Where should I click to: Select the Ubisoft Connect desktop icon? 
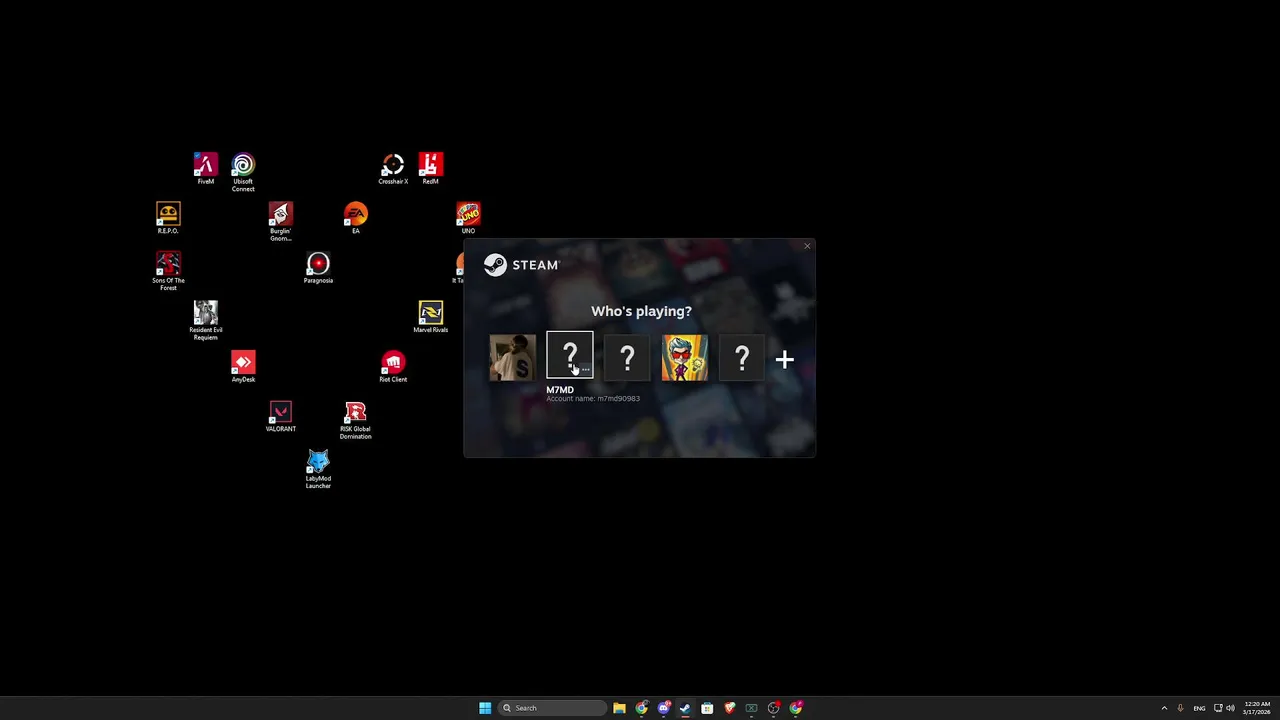click(x=243, y=172)
